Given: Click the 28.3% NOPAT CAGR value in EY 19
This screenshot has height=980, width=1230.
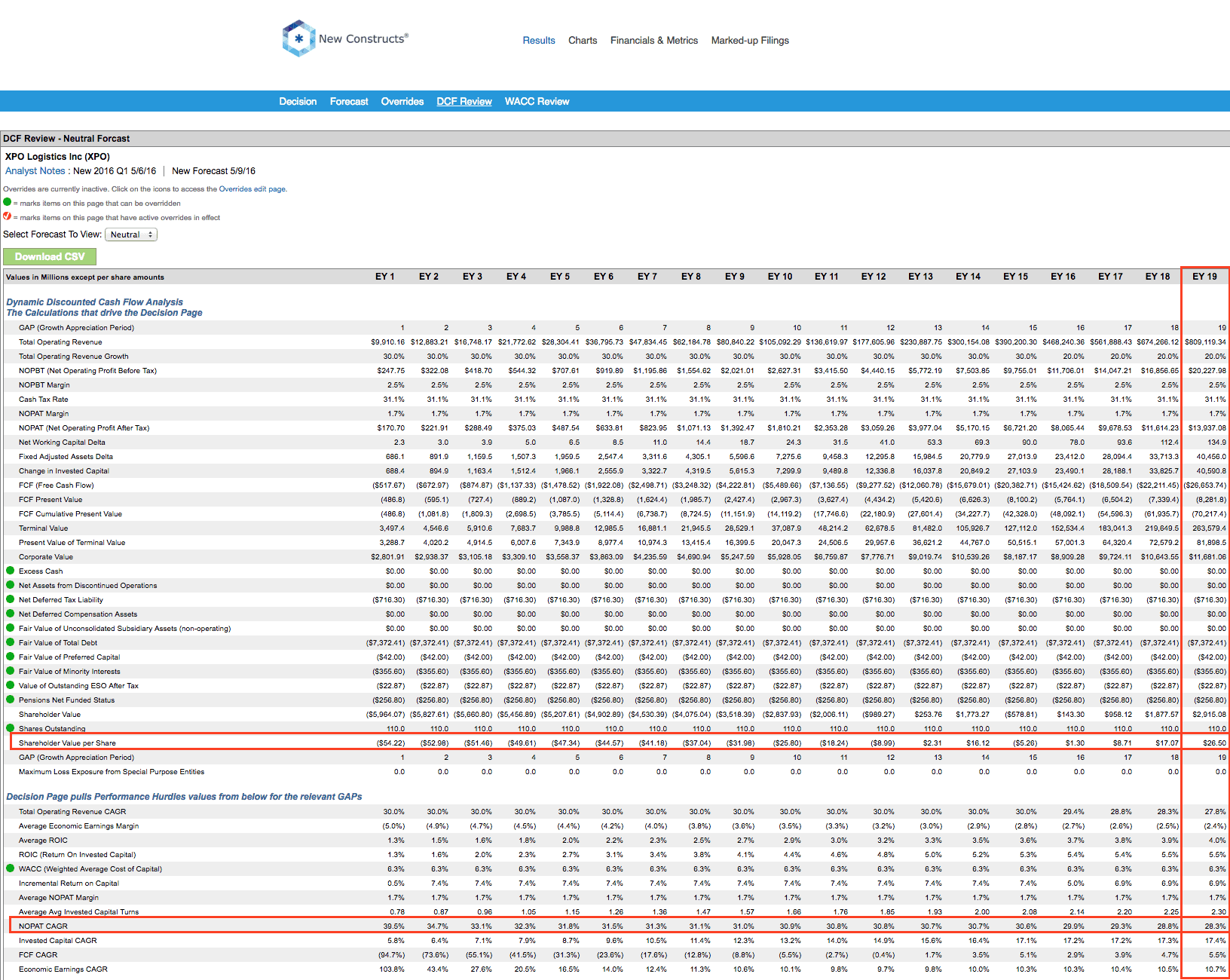Looking at the screenshot, I should (1215, 926).
